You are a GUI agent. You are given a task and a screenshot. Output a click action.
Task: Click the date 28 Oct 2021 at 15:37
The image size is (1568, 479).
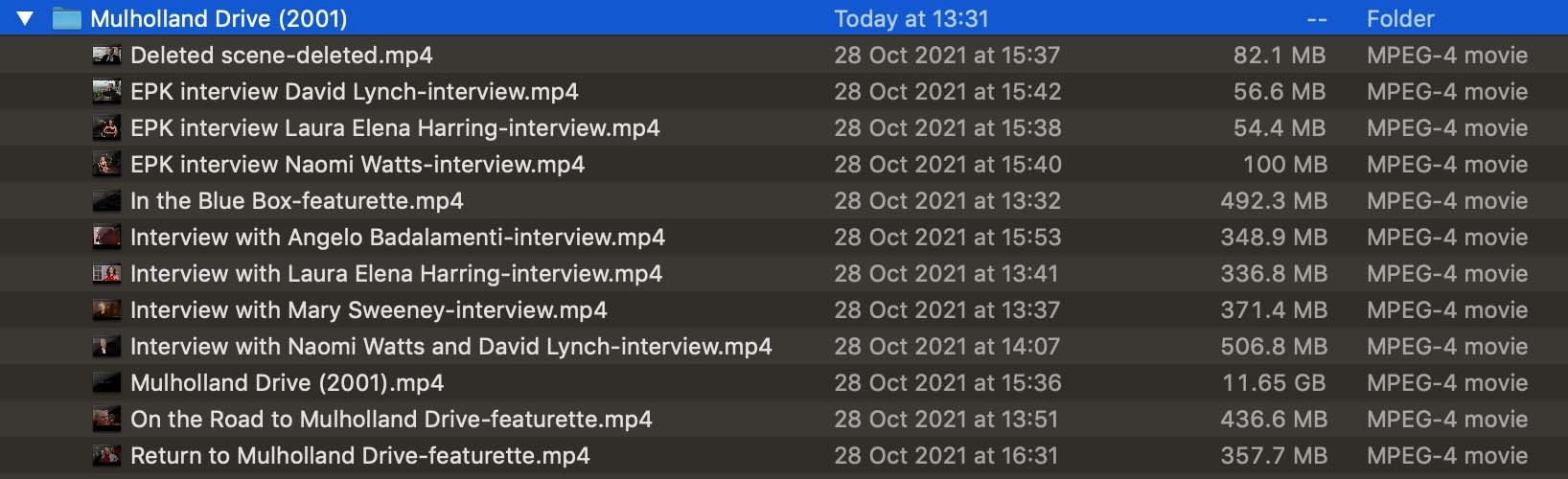pyautogui.click(x=947, y=55)
